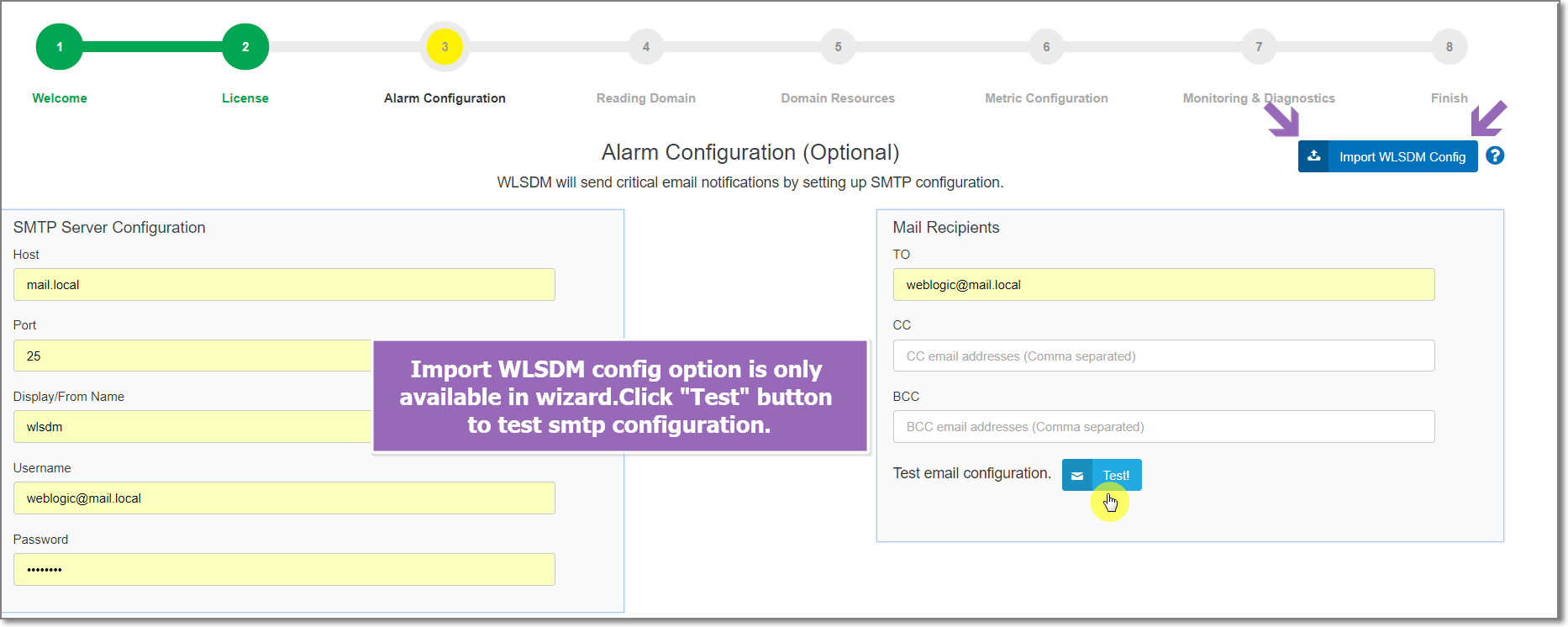Jump to step 8 Finish circle
Screen dimensions: 1568x627
[x=1450, y=47]
